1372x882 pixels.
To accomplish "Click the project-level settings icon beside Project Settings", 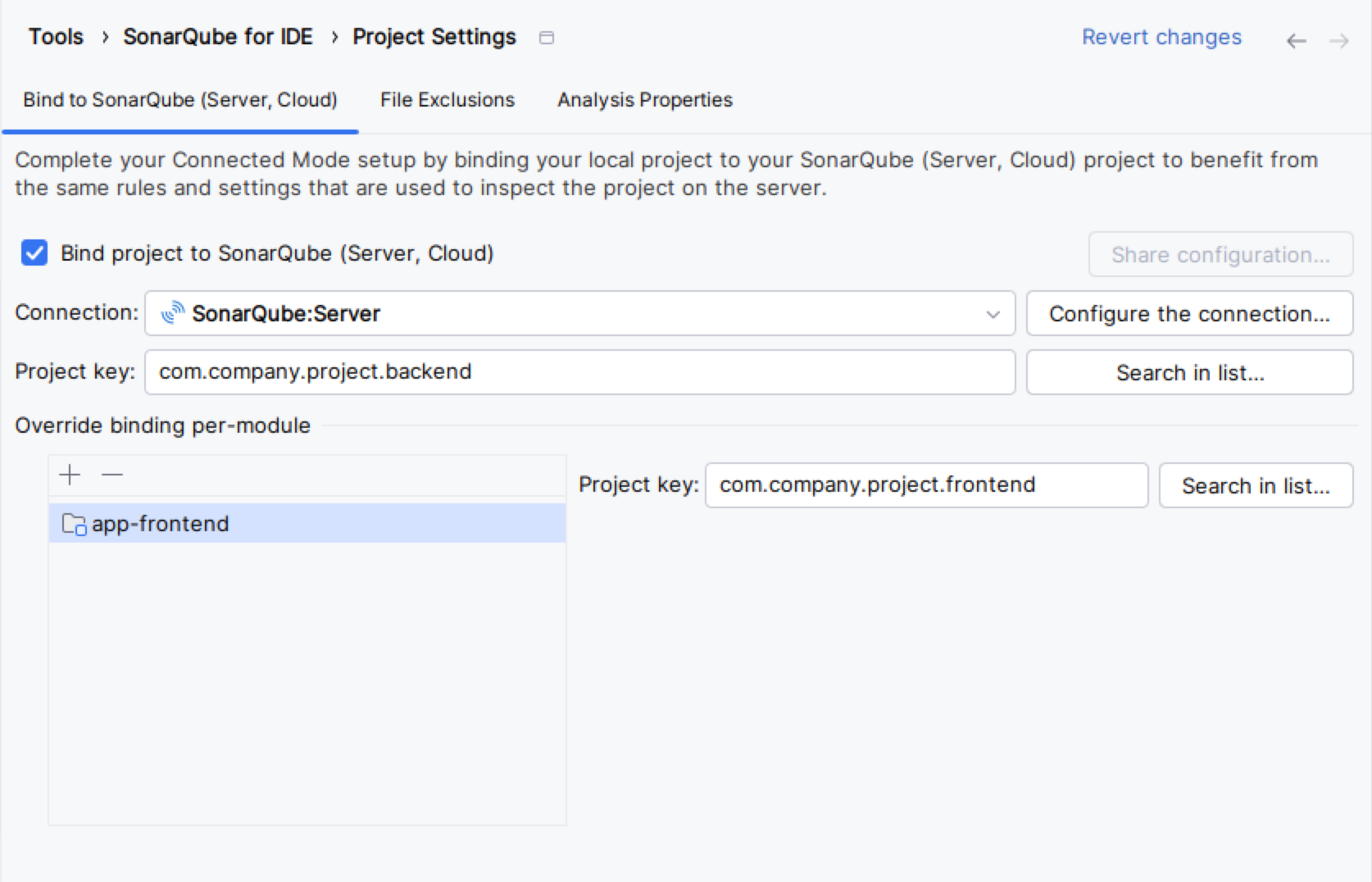I will click(x=547, y=38).
